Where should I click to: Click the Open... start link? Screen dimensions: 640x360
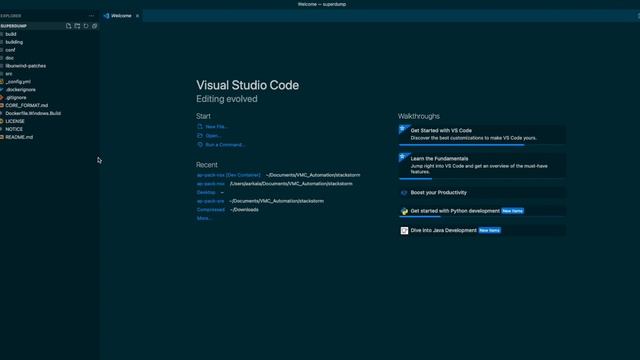coord(209,136)
